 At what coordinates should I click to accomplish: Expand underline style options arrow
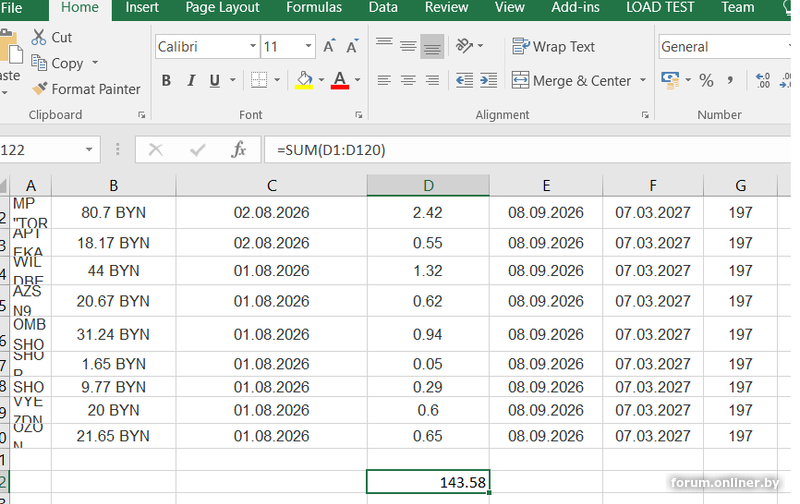(233, 80)
